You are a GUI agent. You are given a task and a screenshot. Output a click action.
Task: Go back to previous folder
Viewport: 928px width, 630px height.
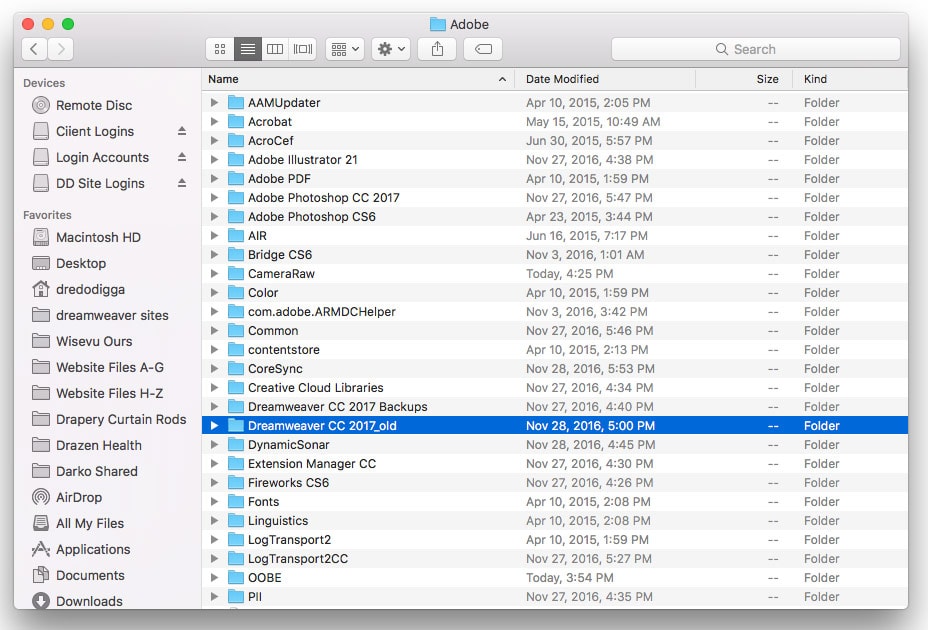[34, 49]
